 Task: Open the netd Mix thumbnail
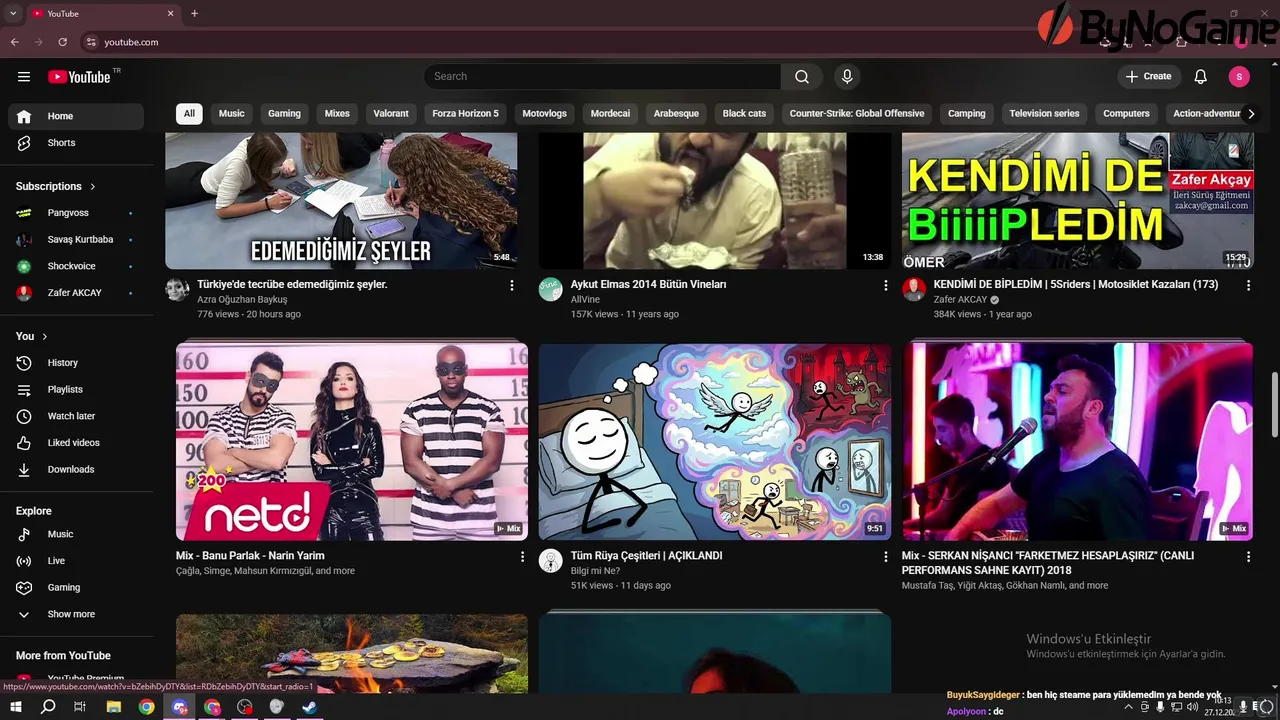point(352,442)
